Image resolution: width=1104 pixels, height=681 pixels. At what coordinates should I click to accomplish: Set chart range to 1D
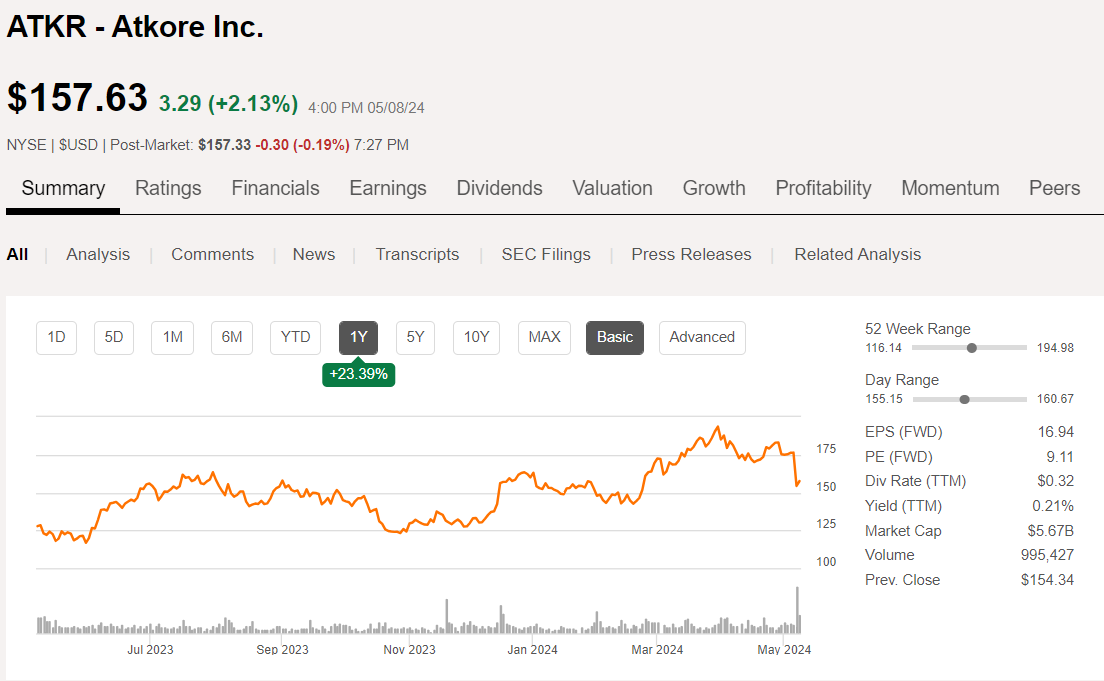pos(57,337)
